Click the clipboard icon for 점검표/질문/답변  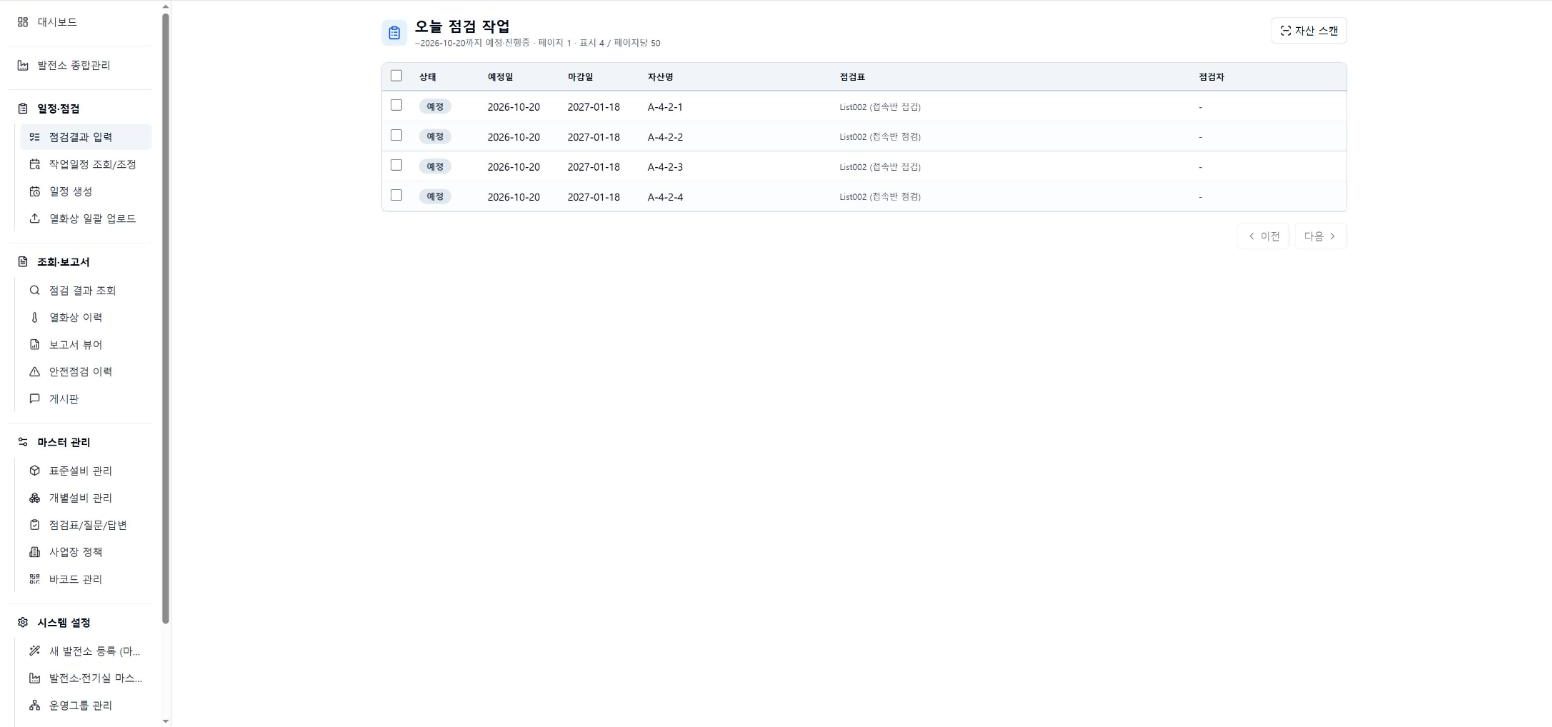(x=35, y=525)
